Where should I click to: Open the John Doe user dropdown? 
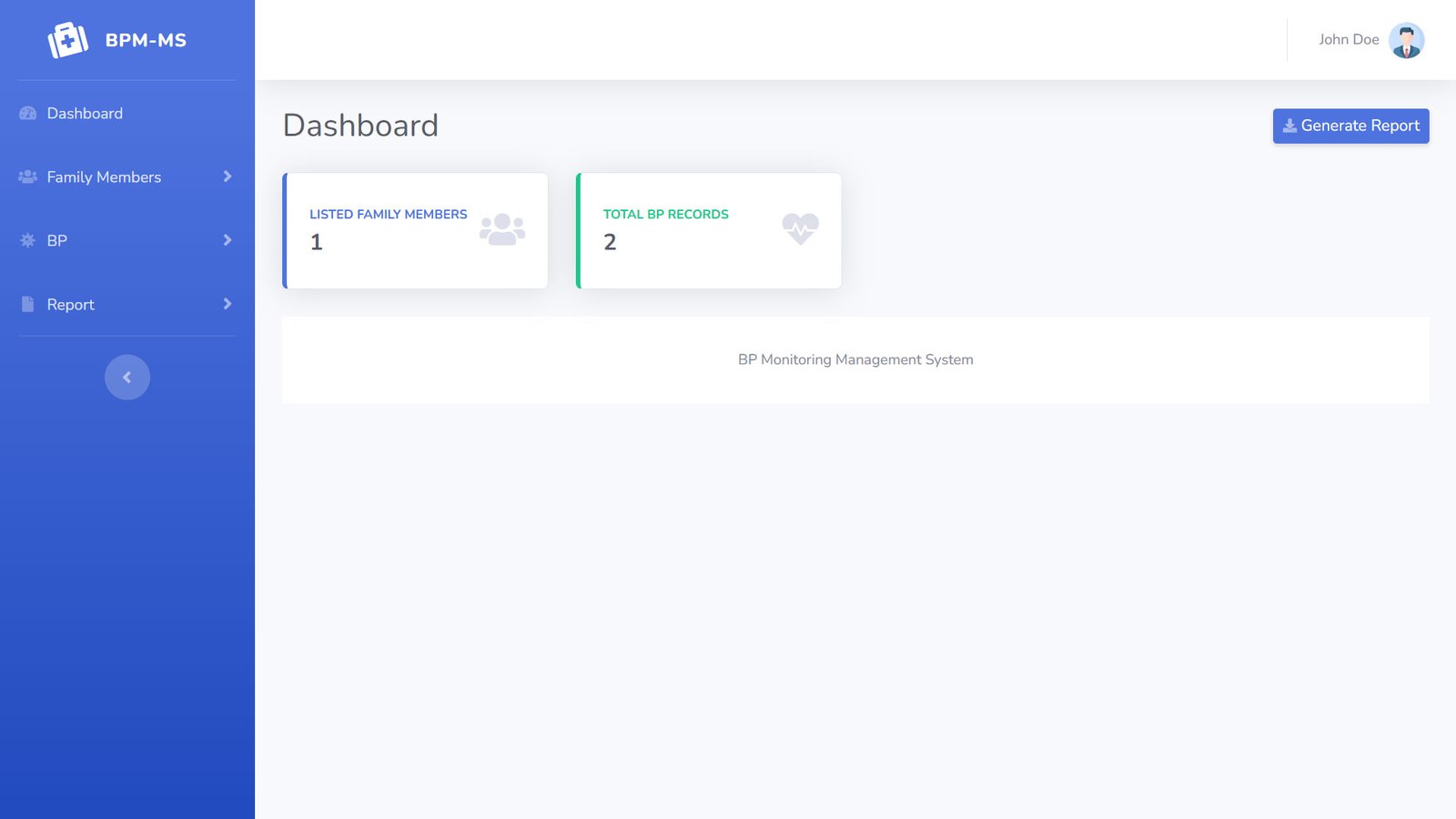pos(1371,40)
